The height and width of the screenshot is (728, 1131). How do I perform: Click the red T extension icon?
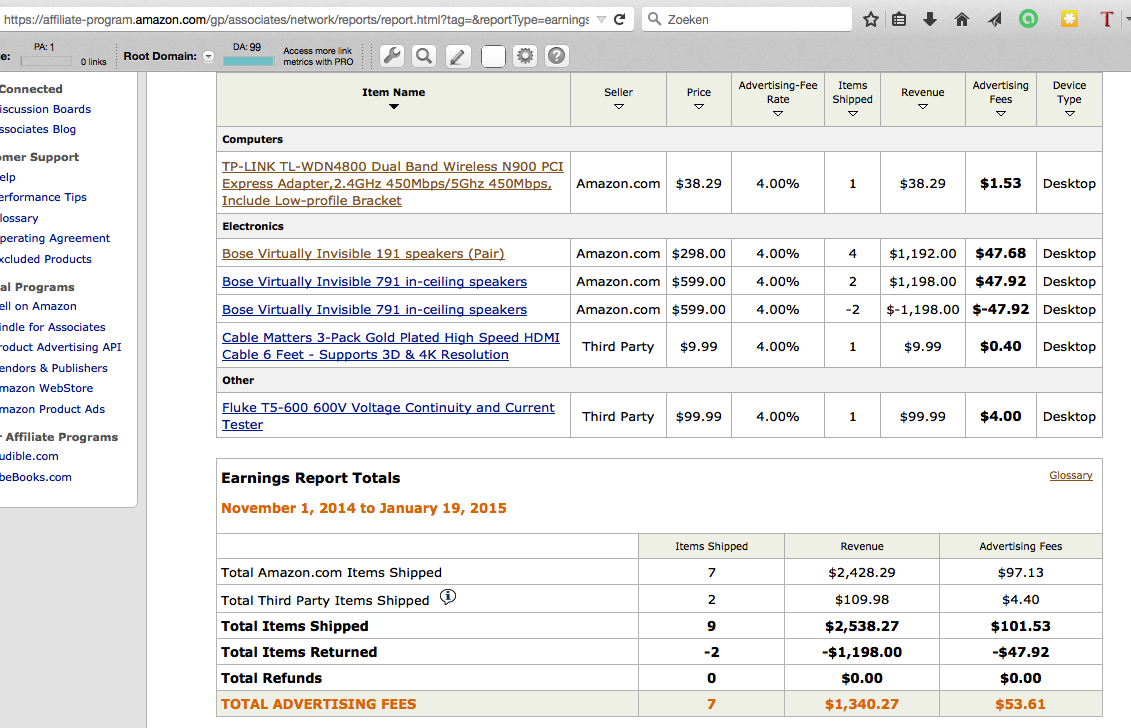click(x=1106, y=19)
